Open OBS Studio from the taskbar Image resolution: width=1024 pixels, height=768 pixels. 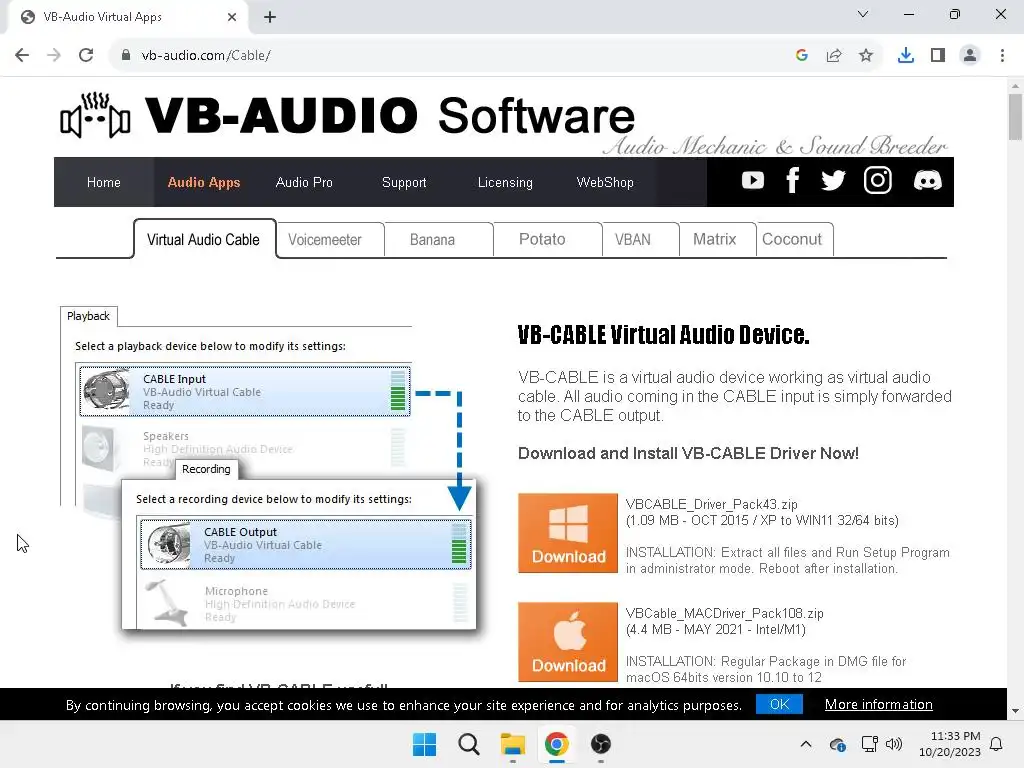[601, 744]
